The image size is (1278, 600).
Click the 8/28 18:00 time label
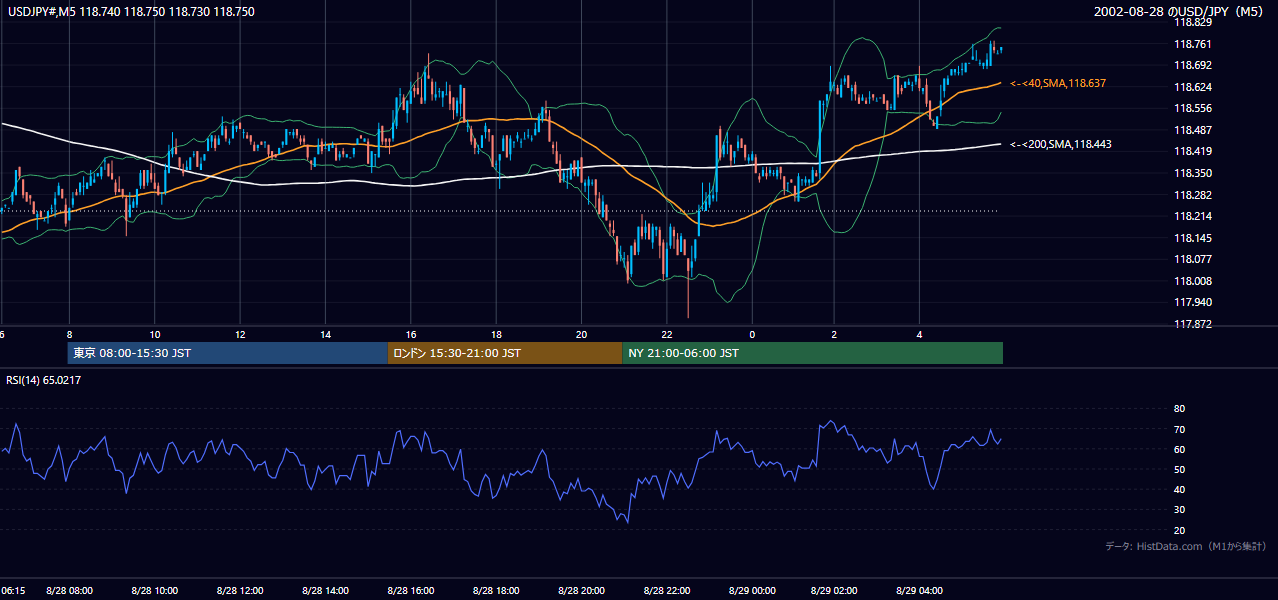[496, 591]
